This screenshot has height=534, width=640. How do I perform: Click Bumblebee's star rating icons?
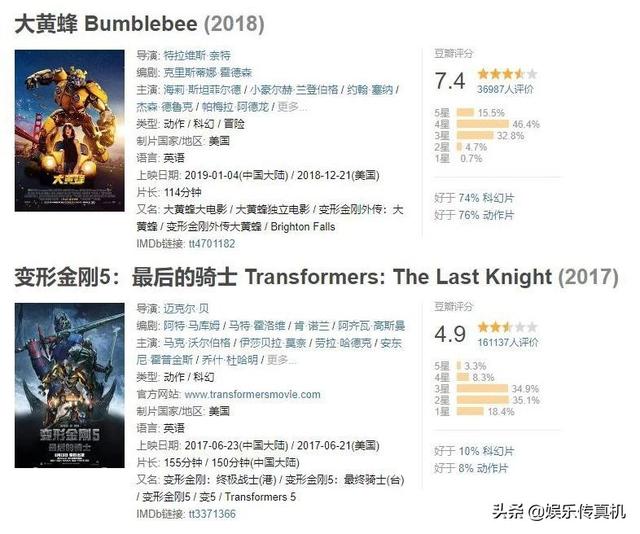(507, 75)
